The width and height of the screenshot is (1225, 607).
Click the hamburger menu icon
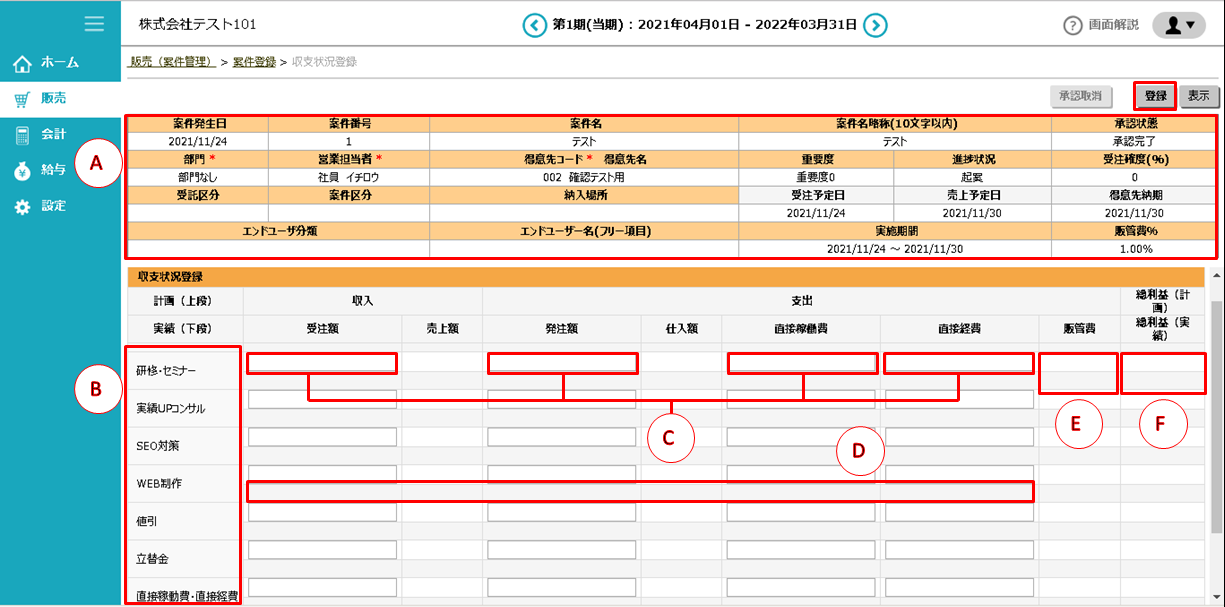click(x=94, y=24)
